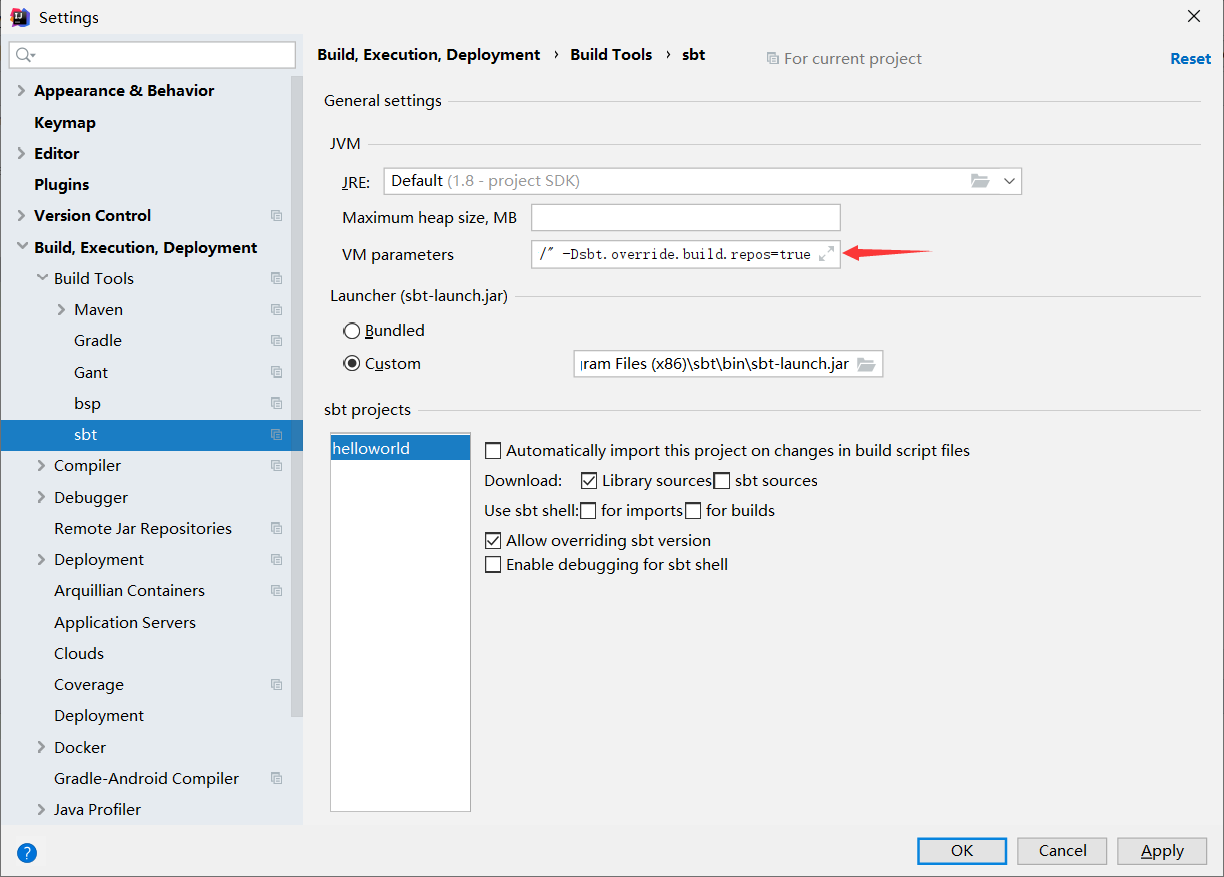Expand Appearance & Behavior section
The image size is (1224, 877).
click(21, 91)
